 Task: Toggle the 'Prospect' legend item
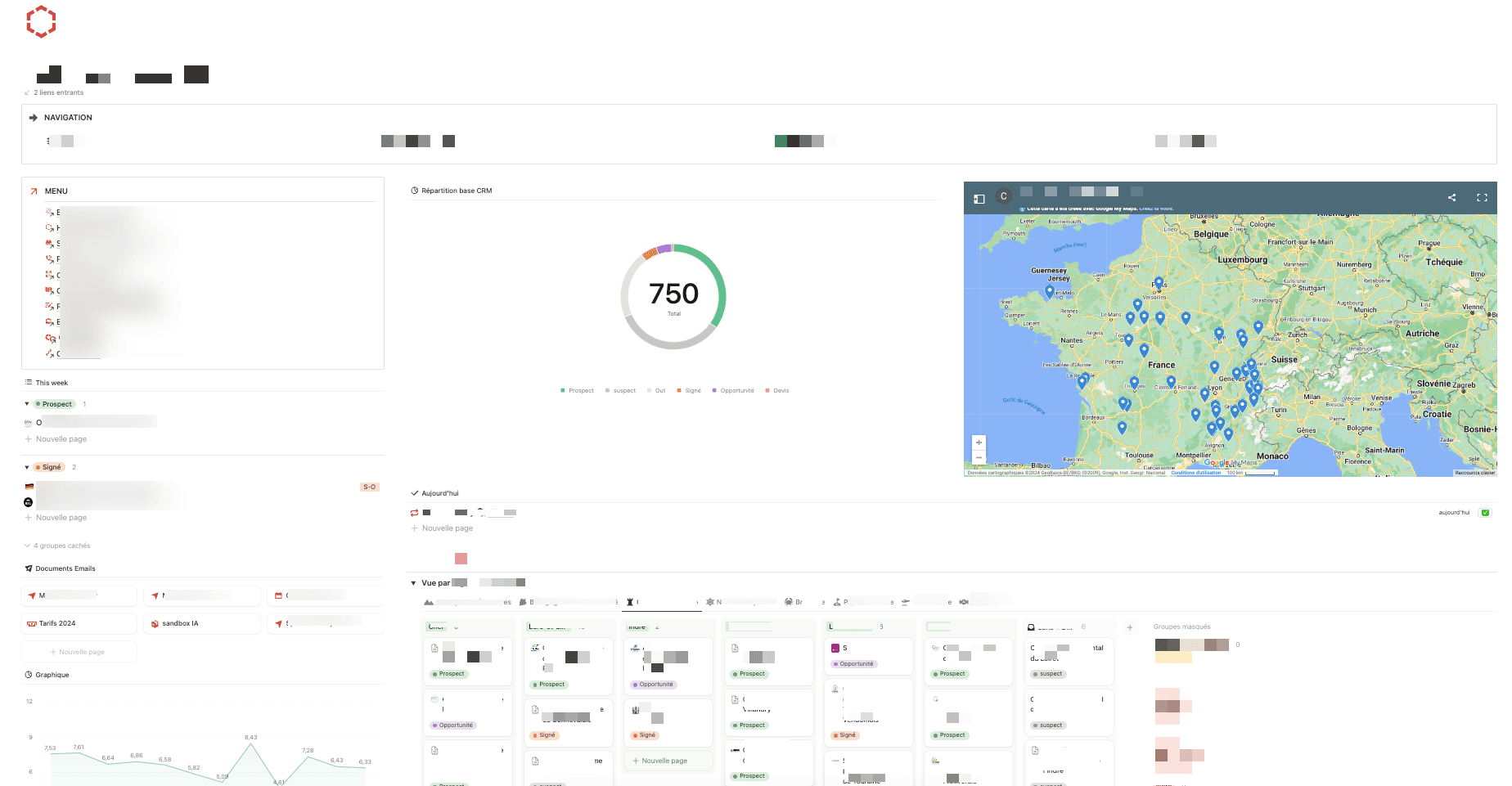[577, 390]
